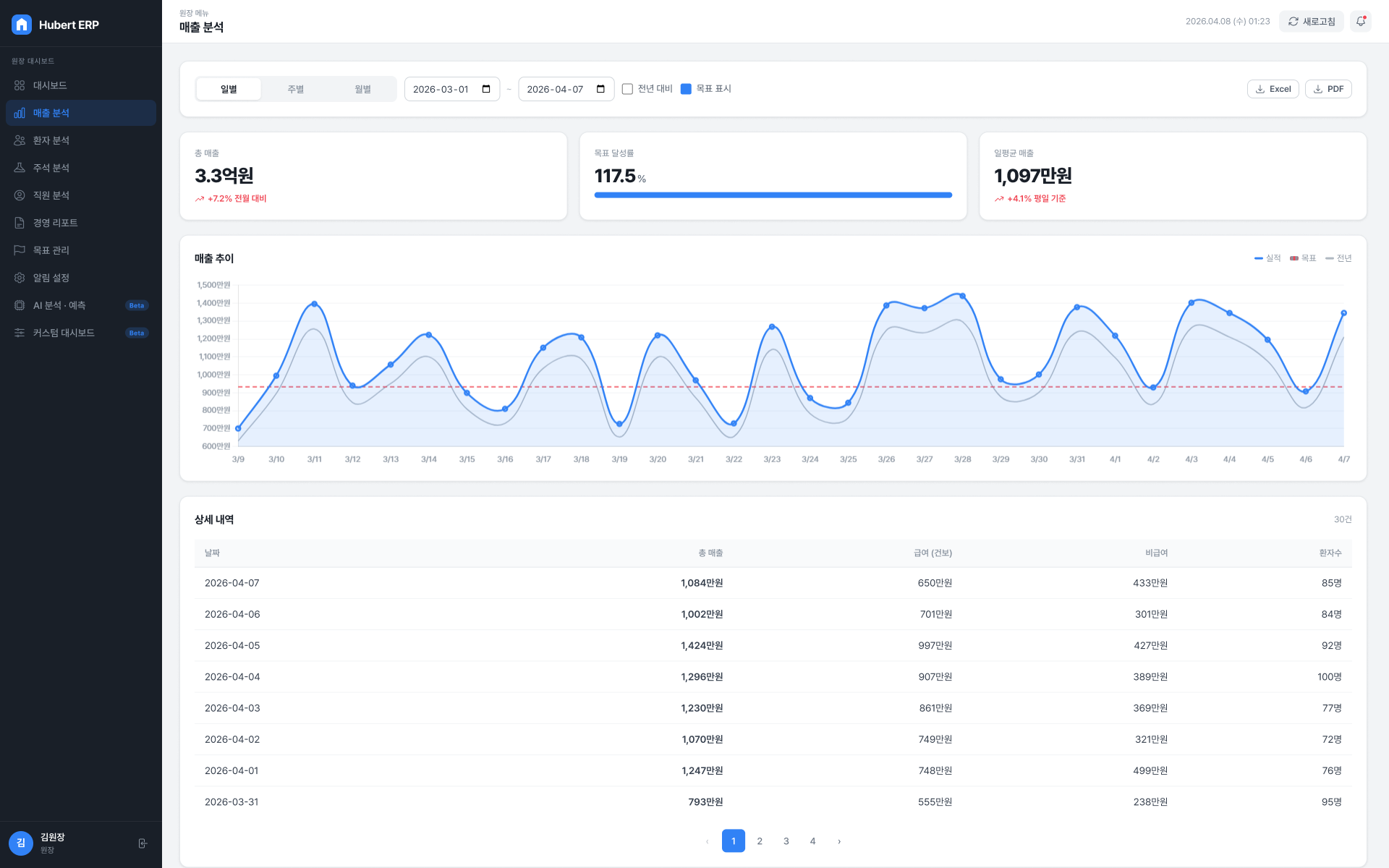This screenshot has height=868, width=1389.
Task: Click the 목표 달성률 progress bar
Action: coord(773,195)
